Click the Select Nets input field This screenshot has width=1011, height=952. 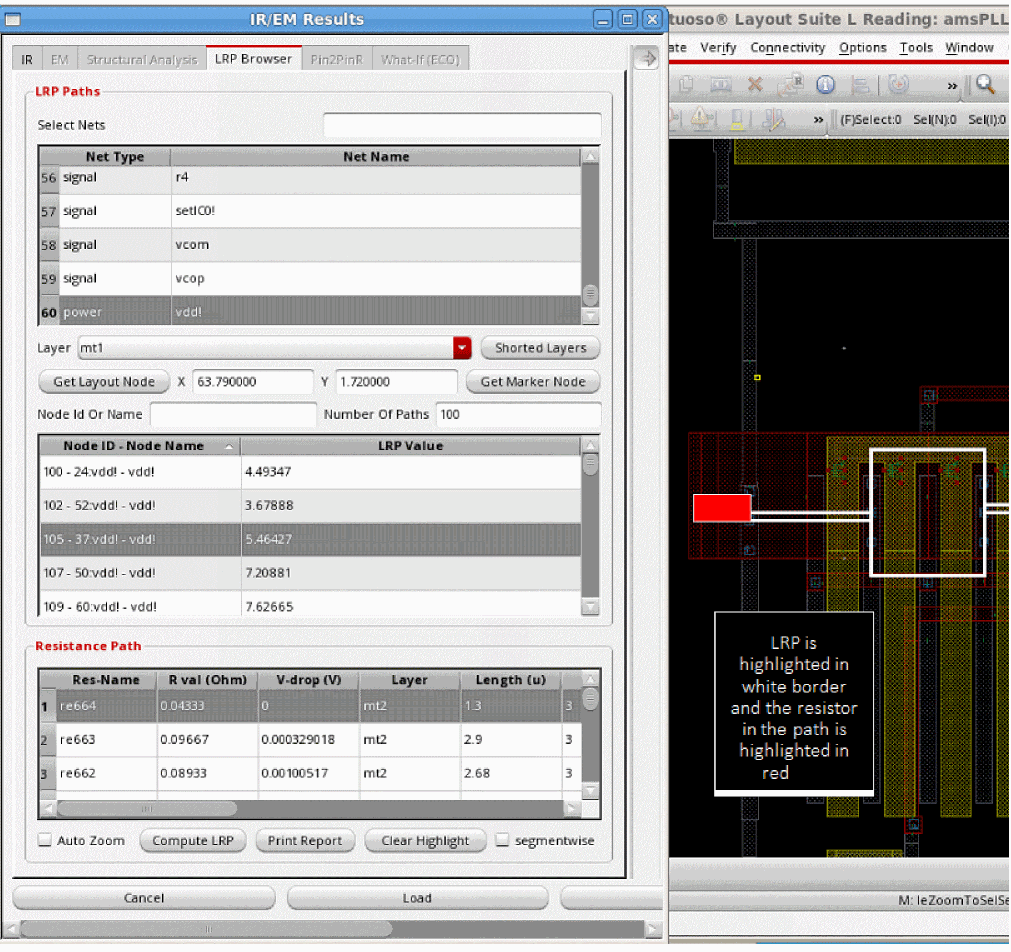[x=461, y=126]
